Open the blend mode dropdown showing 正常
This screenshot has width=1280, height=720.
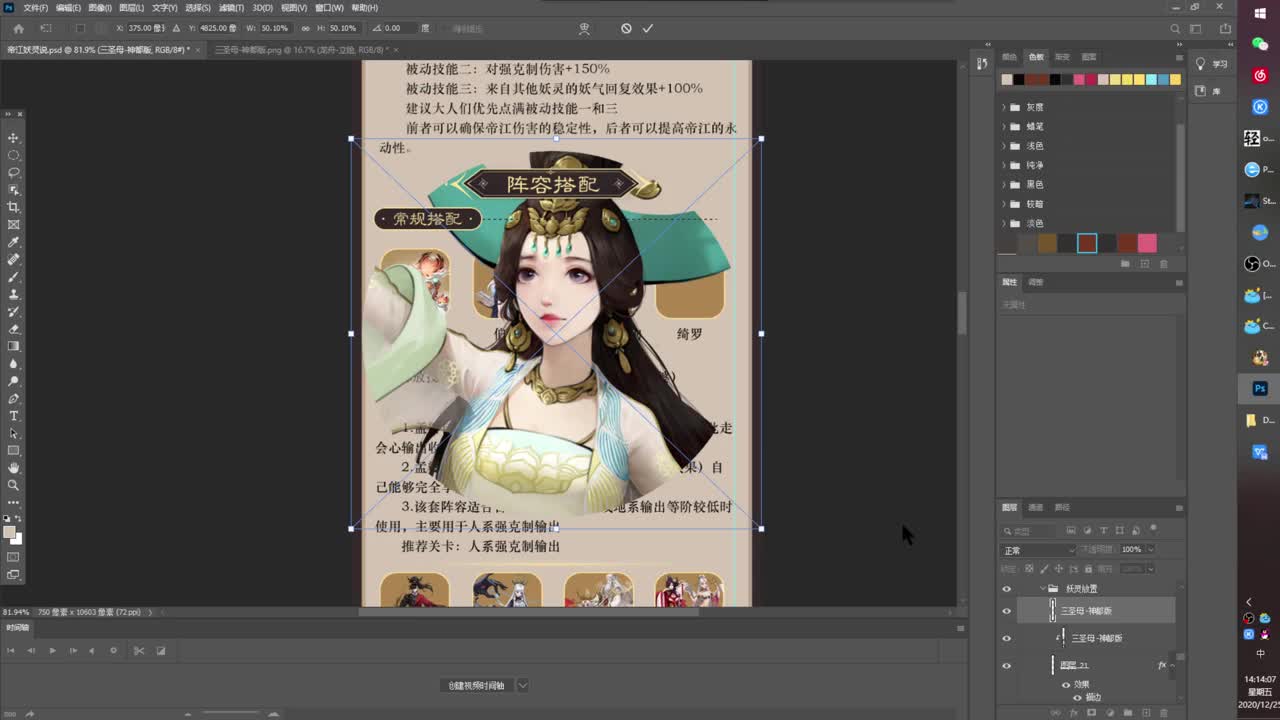point(1035,548)
